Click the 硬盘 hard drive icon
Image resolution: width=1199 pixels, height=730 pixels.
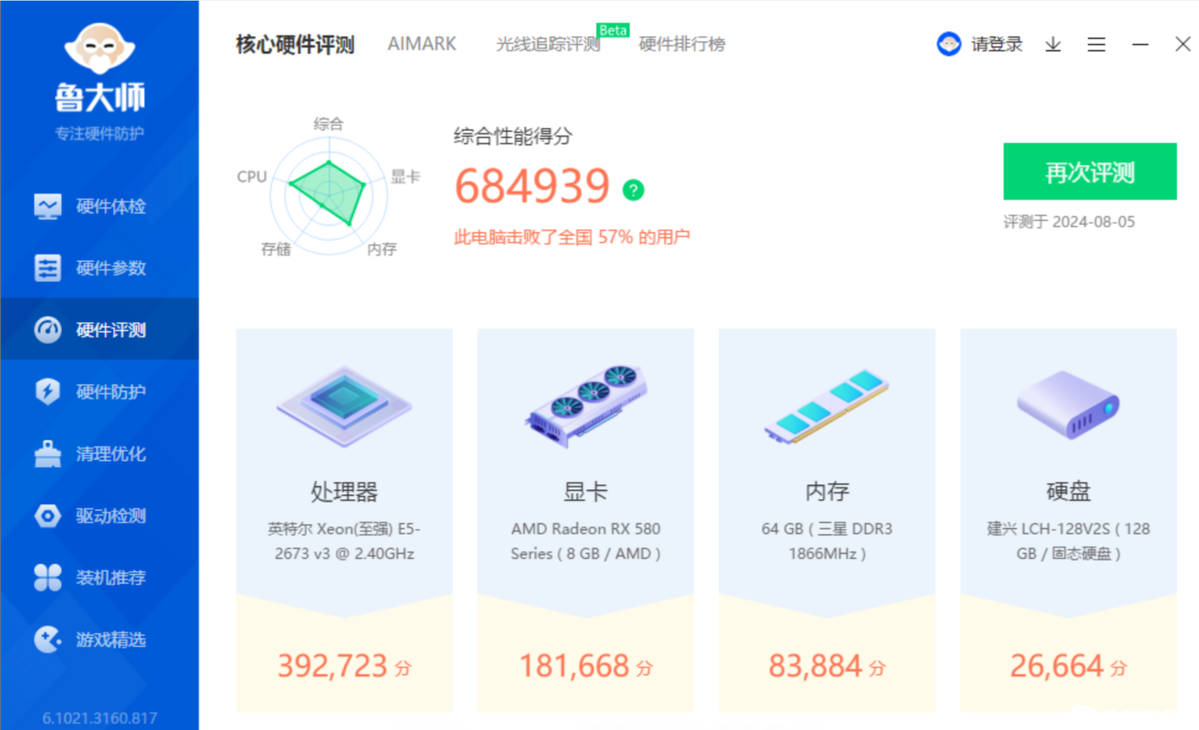1068,405
